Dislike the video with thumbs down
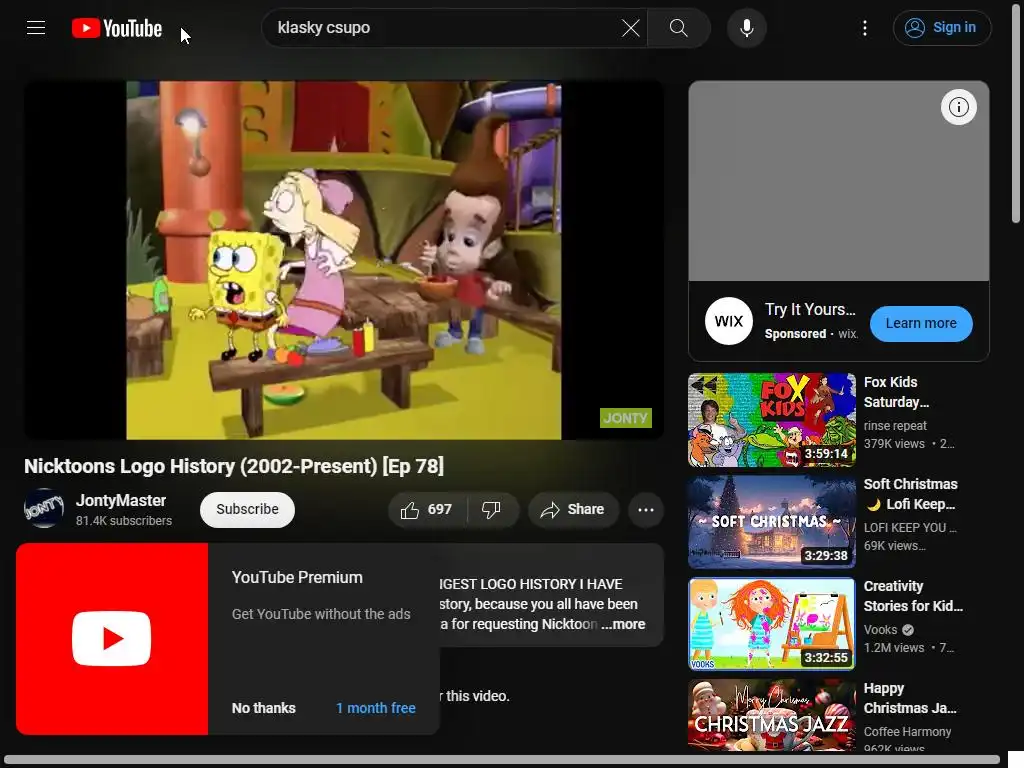The image size is (1024, 768). pos(492,509)
